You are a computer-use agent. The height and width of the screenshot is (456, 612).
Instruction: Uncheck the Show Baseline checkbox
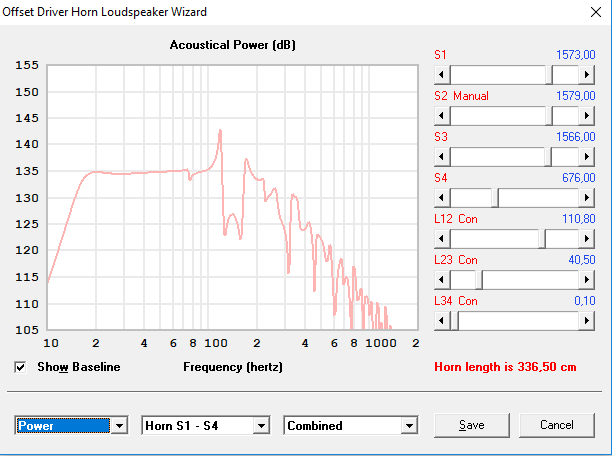click(20, 367)
